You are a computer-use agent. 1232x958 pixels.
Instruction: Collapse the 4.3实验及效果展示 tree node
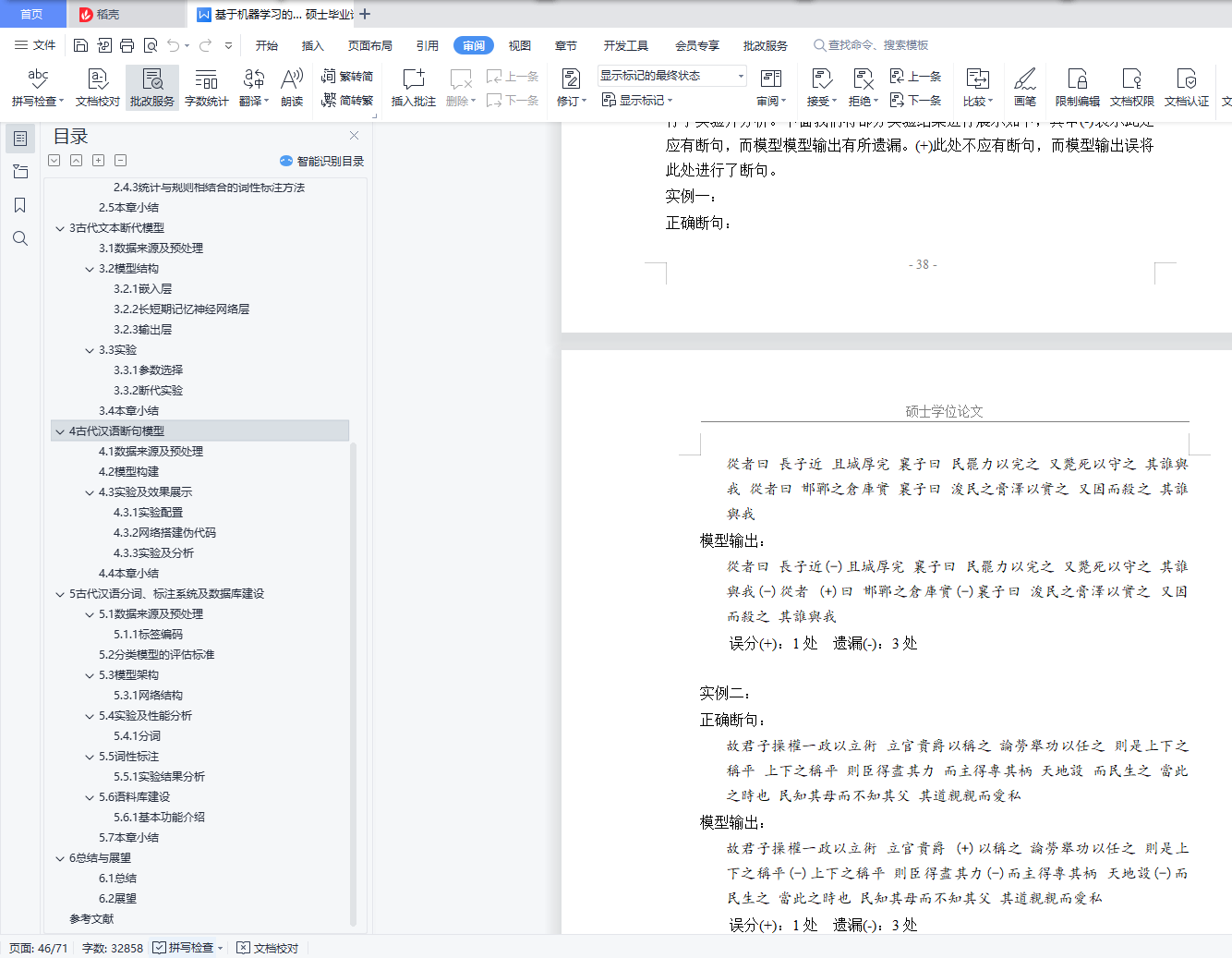pyautogui.click(x=90, y=492)
